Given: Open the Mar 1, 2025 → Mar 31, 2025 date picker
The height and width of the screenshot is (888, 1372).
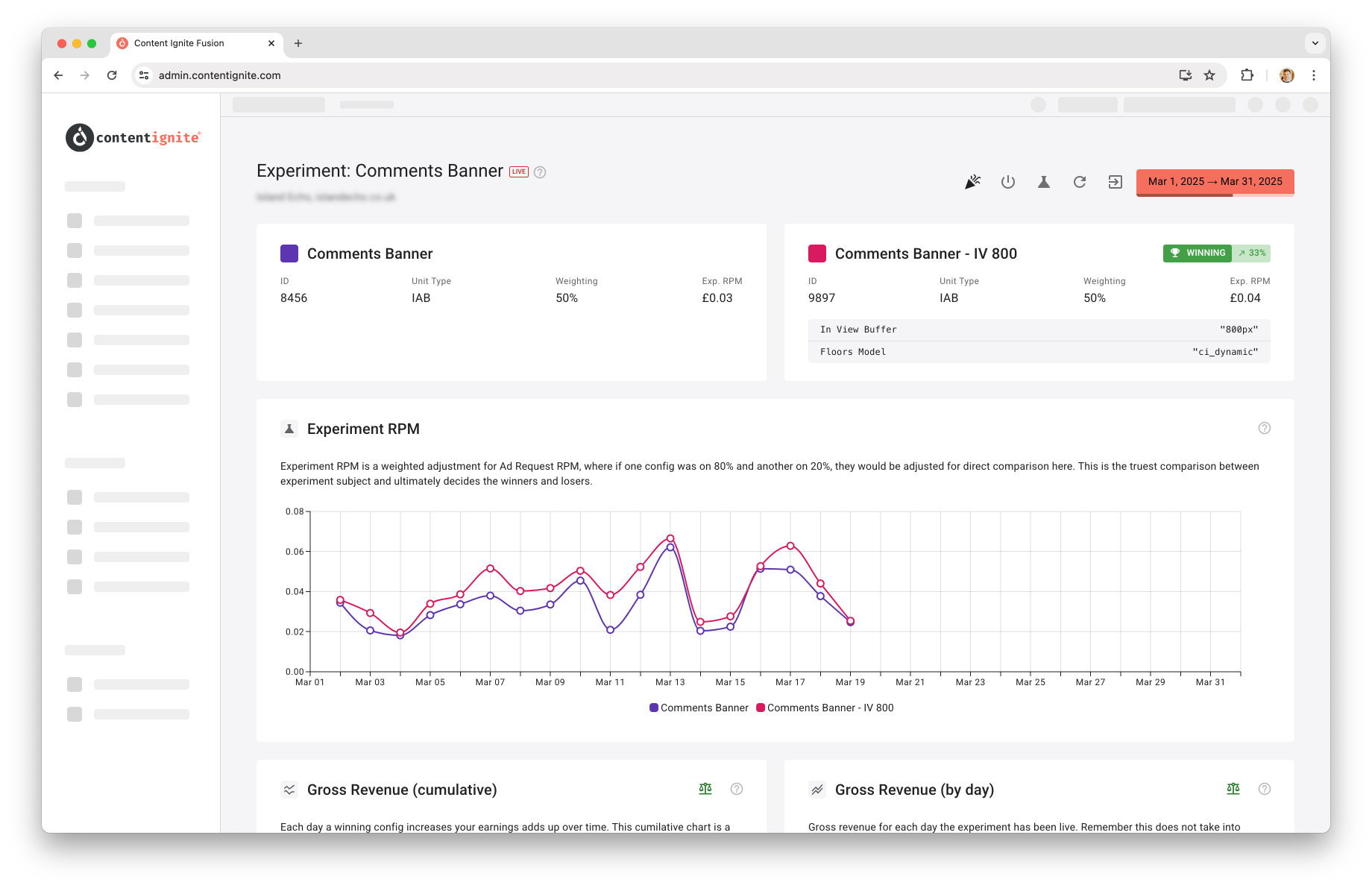Looking at the screenshot, I should click(x=1215, y=182).
